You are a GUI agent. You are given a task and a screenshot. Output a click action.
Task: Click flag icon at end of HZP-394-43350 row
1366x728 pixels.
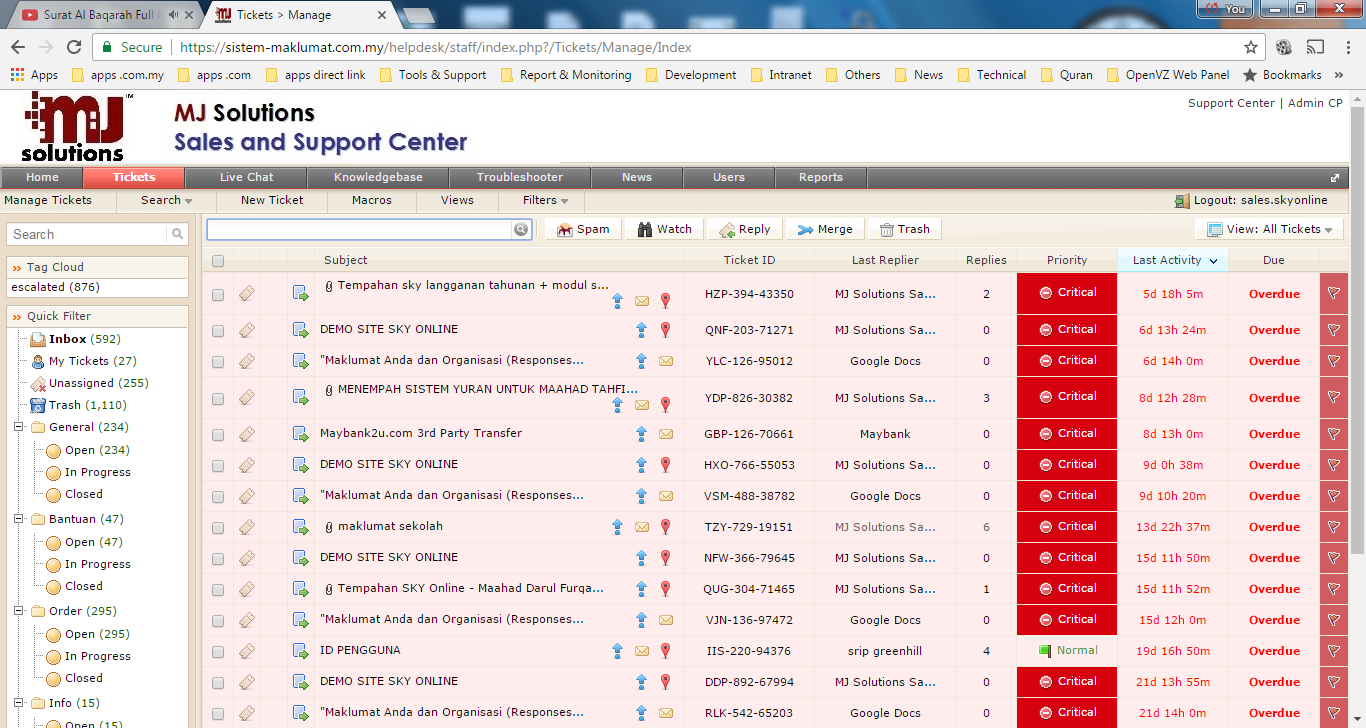[1333, 293]
